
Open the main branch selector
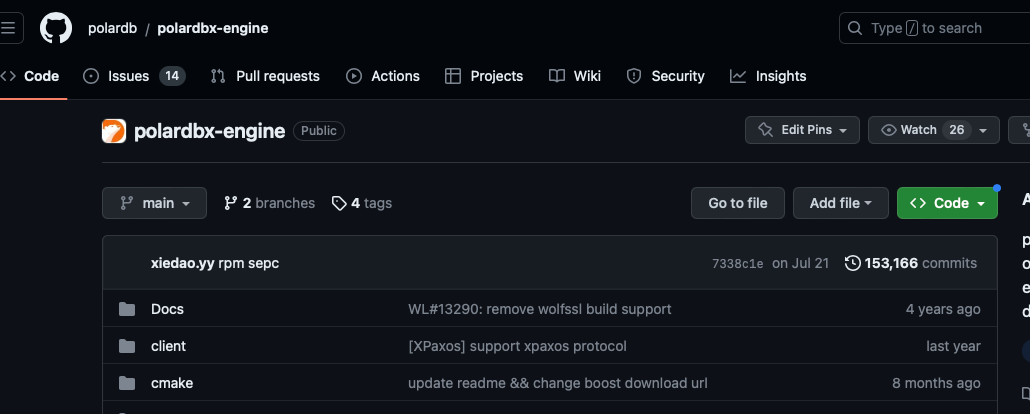[x=154, y=203]
